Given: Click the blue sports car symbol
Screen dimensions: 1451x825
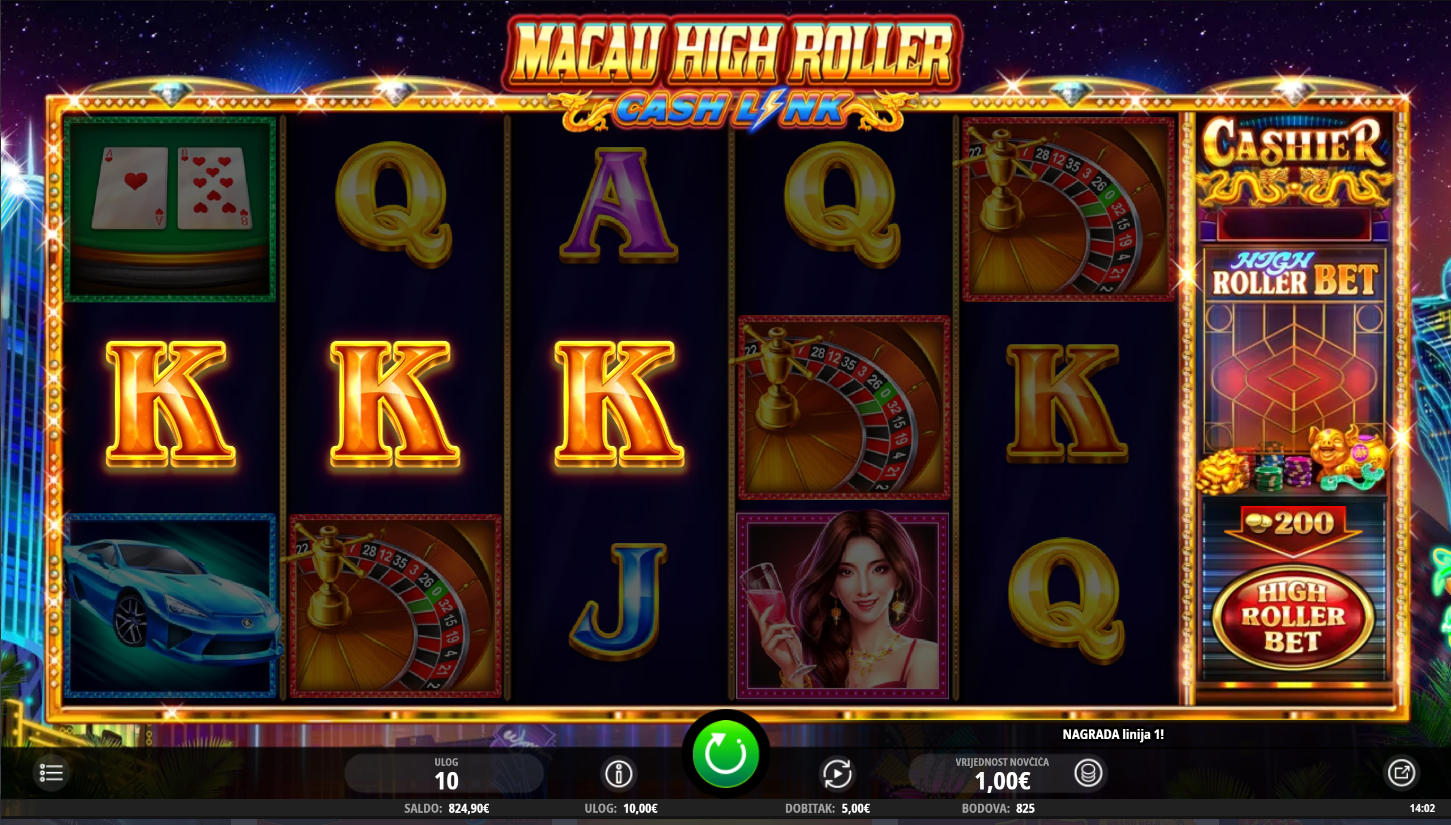Looking at the screenshot, I should point(170,606).
